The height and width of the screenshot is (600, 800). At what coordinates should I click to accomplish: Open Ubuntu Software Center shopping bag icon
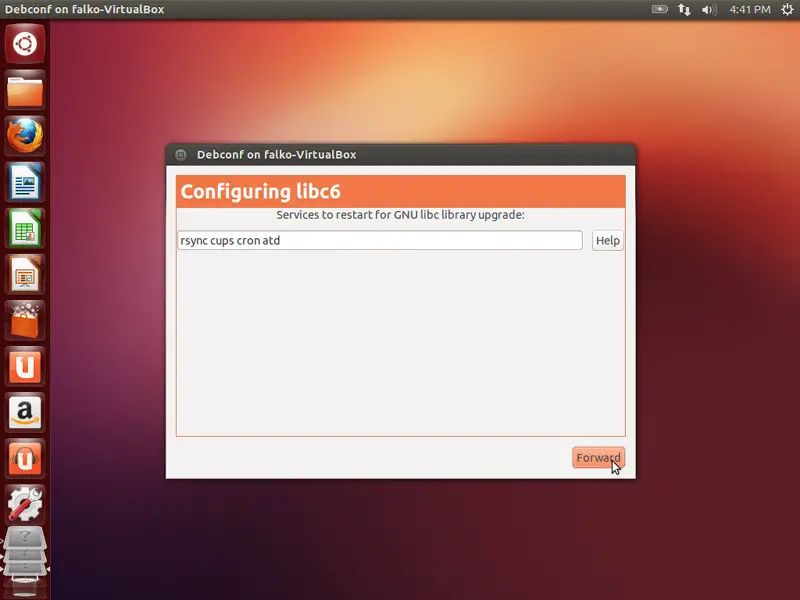[x=25, y=320]
